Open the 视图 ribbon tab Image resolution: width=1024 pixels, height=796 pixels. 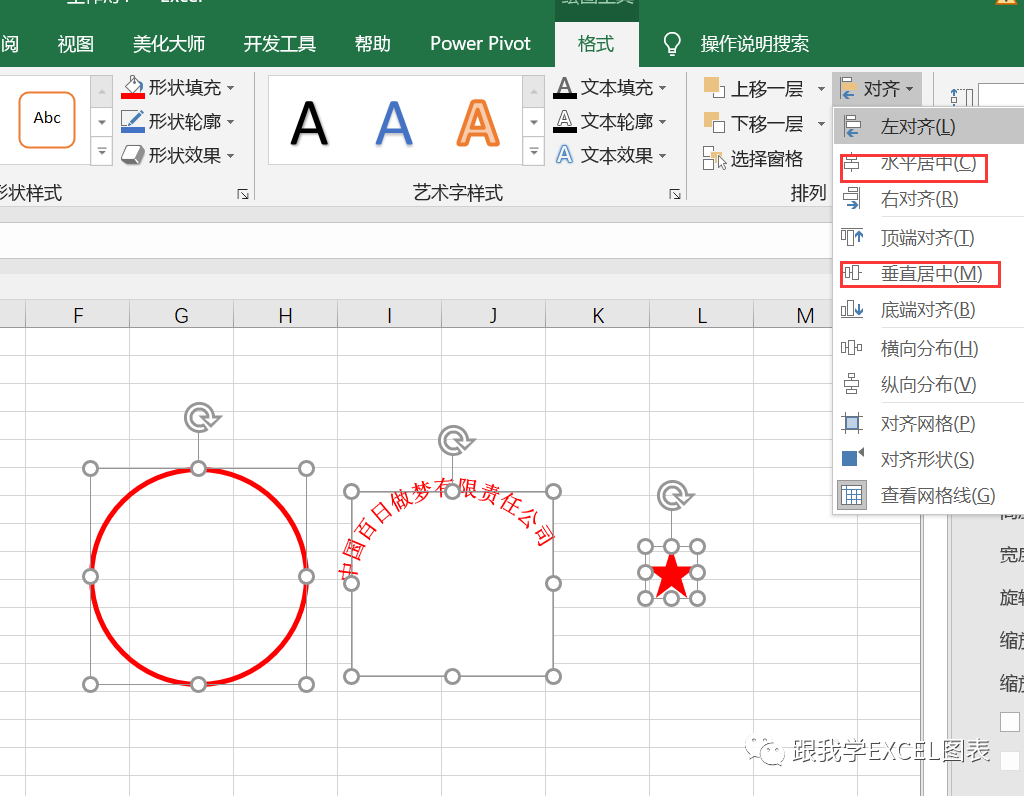click(x=76, y=44)
